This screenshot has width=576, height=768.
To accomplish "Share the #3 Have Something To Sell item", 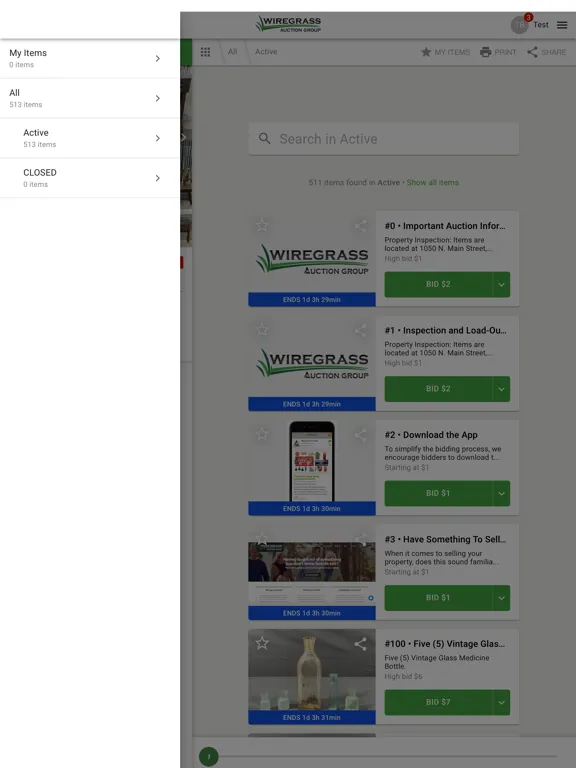I will 360,539.
